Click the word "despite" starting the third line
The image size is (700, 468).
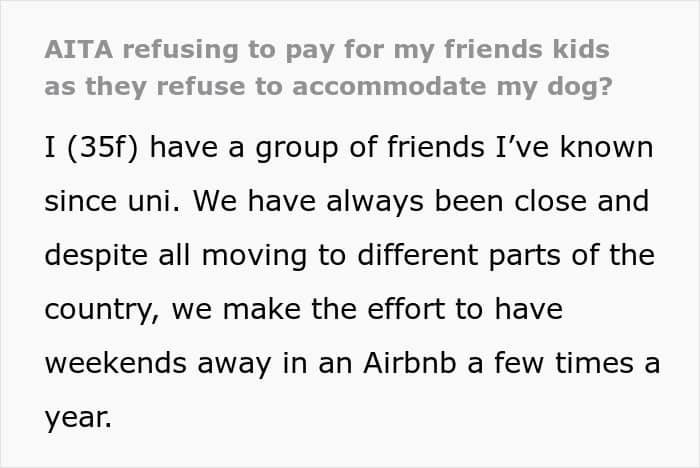tap(96, 256)
